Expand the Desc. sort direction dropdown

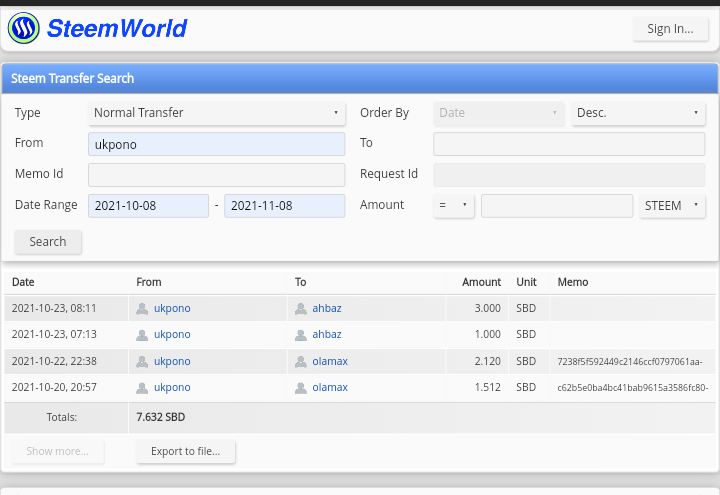click(638, 113)
